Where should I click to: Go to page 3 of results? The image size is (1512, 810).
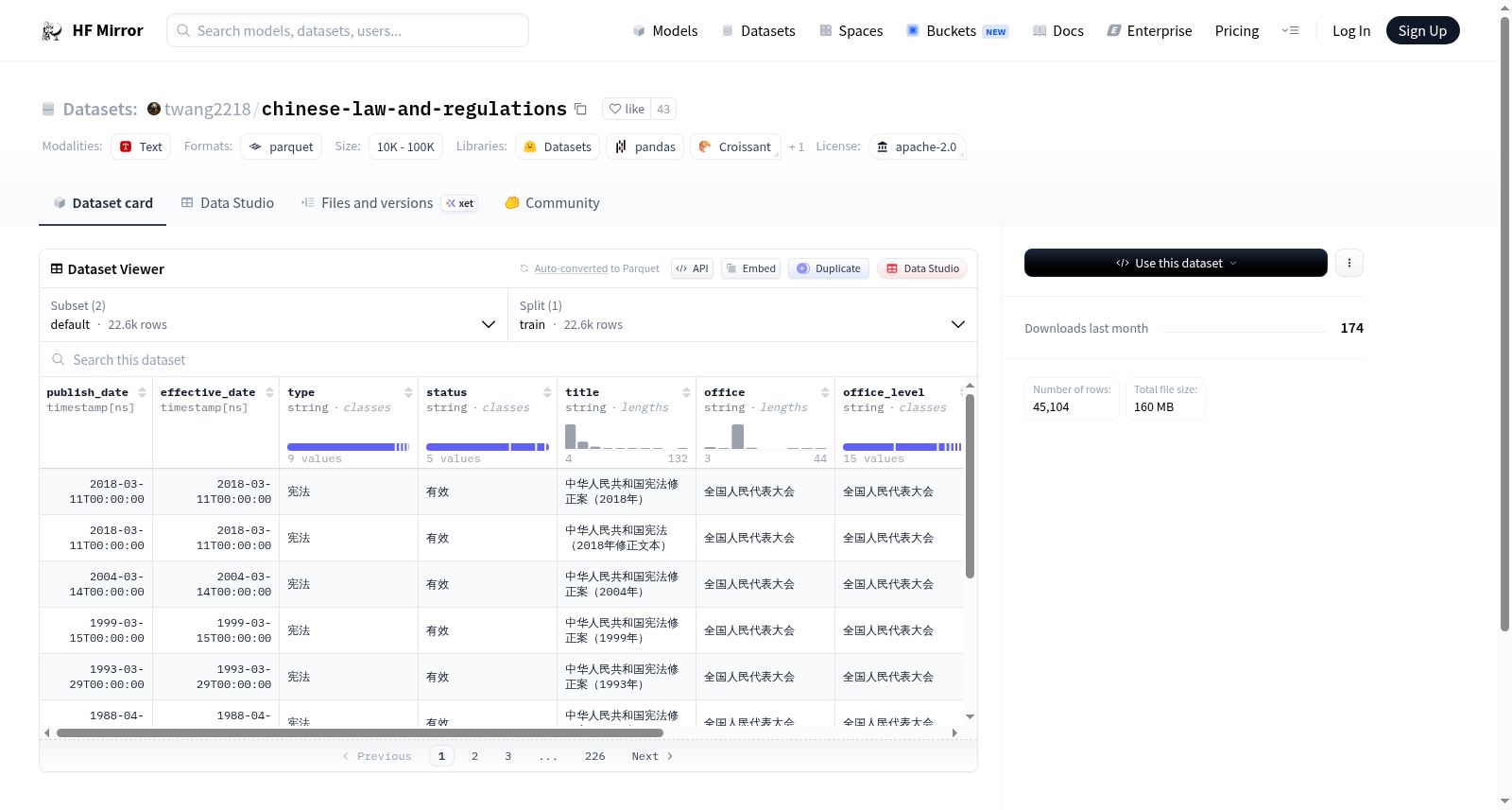point(507,756)
